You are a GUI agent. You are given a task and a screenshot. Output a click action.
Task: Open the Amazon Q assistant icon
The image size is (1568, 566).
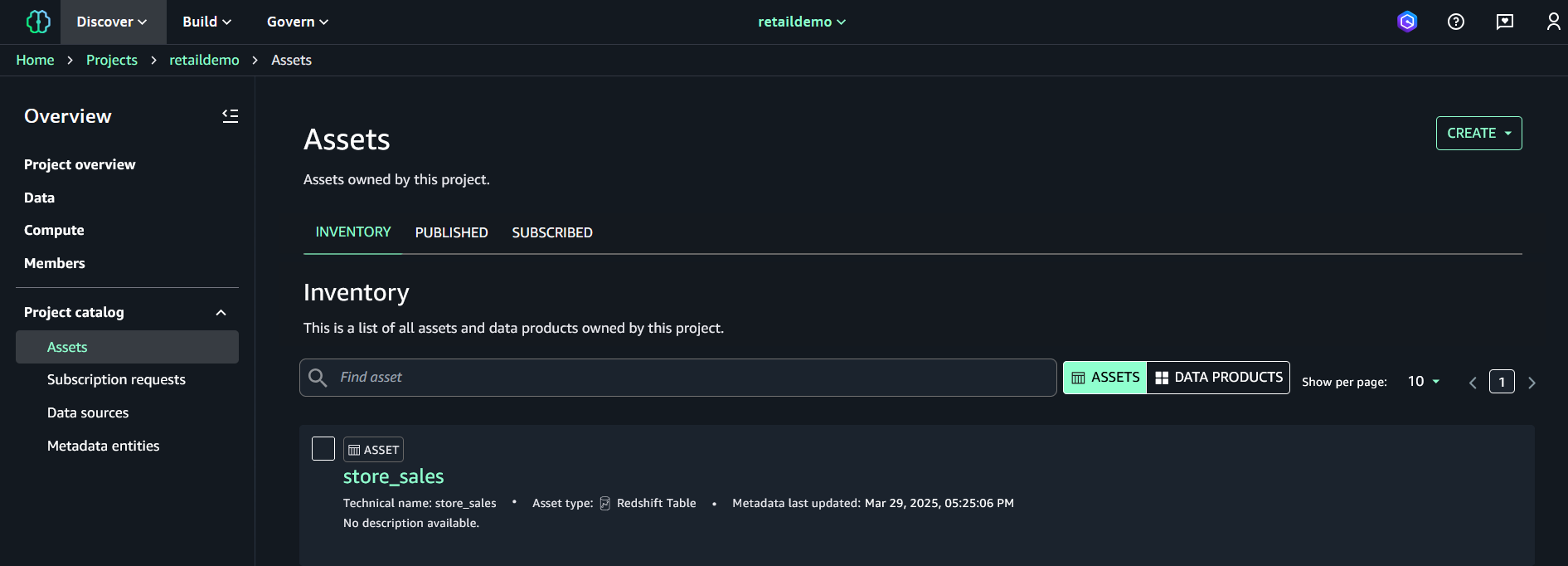(1407, 22)
